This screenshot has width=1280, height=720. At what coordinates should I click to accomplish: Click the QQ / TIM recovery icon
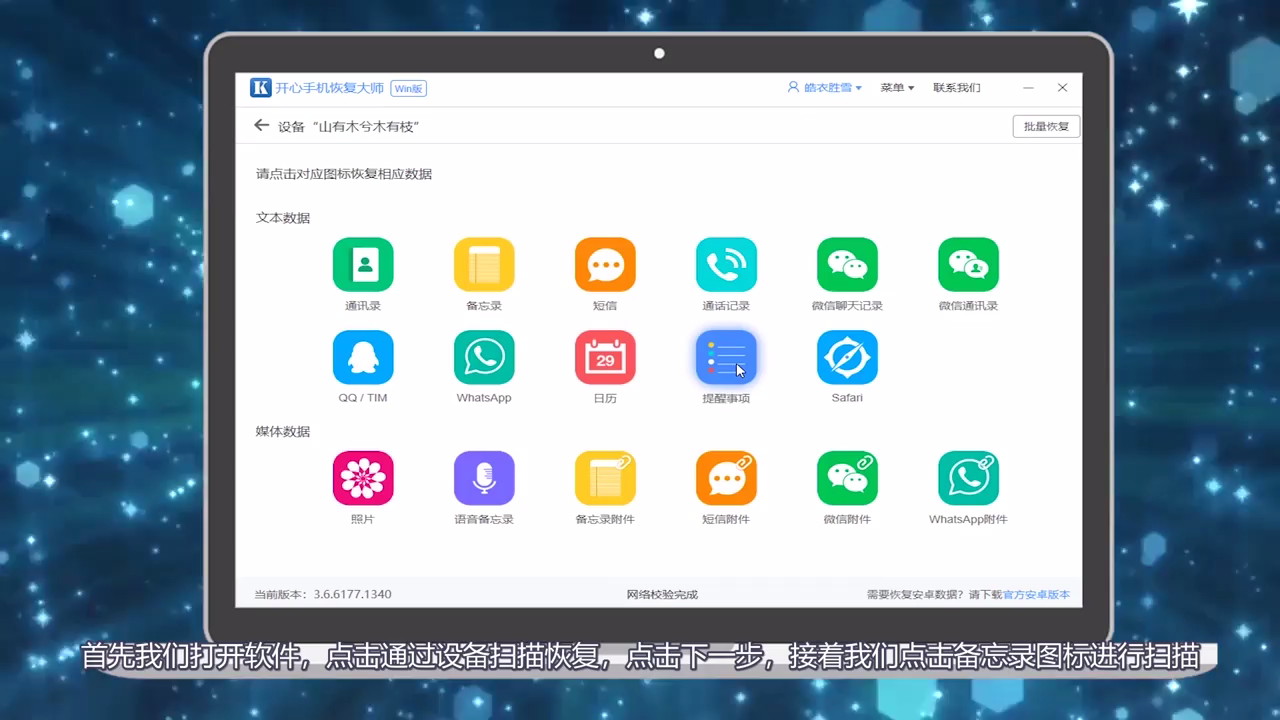pyautogui.click(x=363, y=356)
